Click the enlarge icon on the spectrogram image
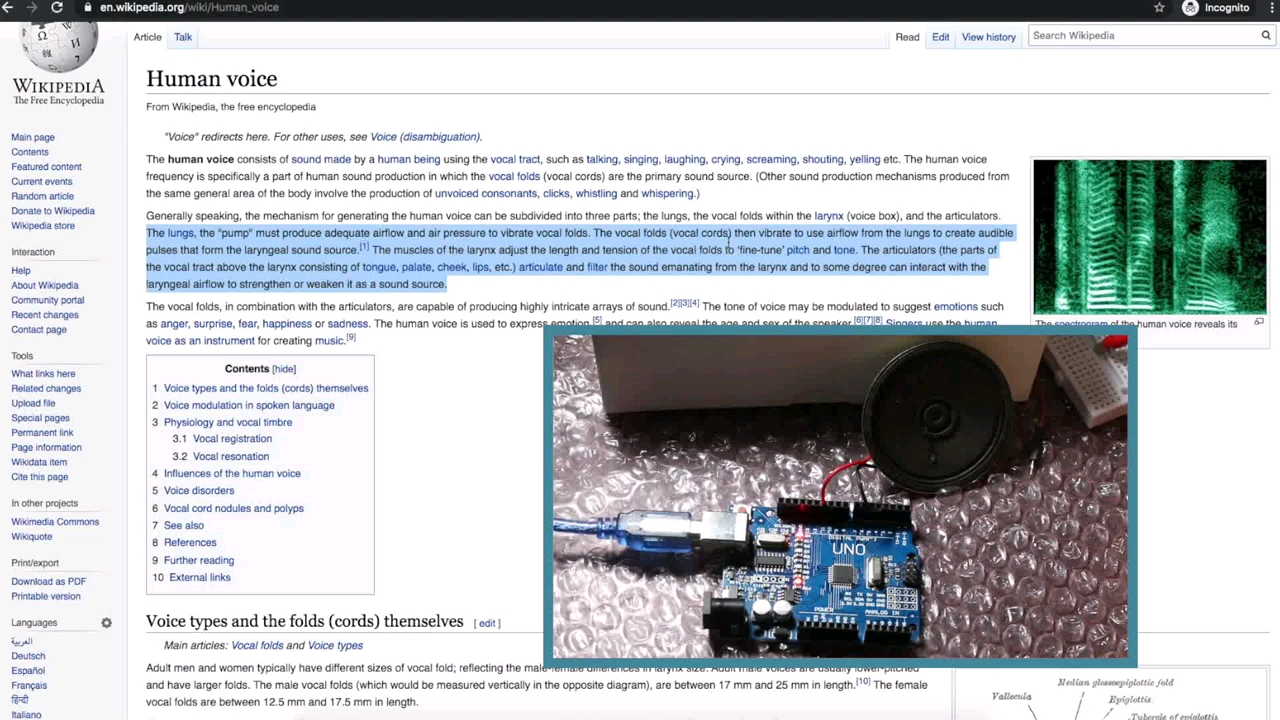The width and height of the screenshot is (1280, 720). point(1258,321)
